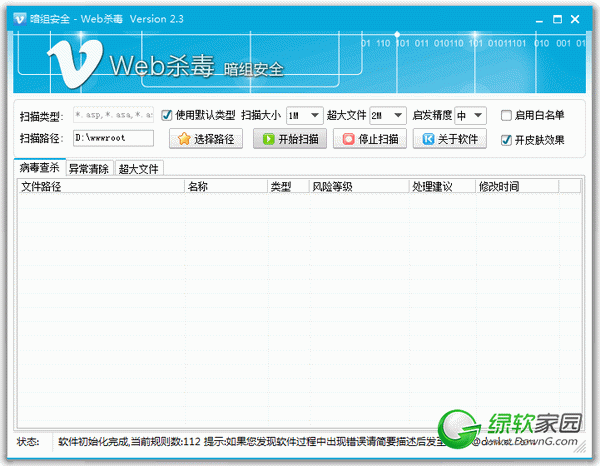The image size is (600, 466).
Task: Click the red stop icon on 停止扫描
Action: click(x=349, y=138)
